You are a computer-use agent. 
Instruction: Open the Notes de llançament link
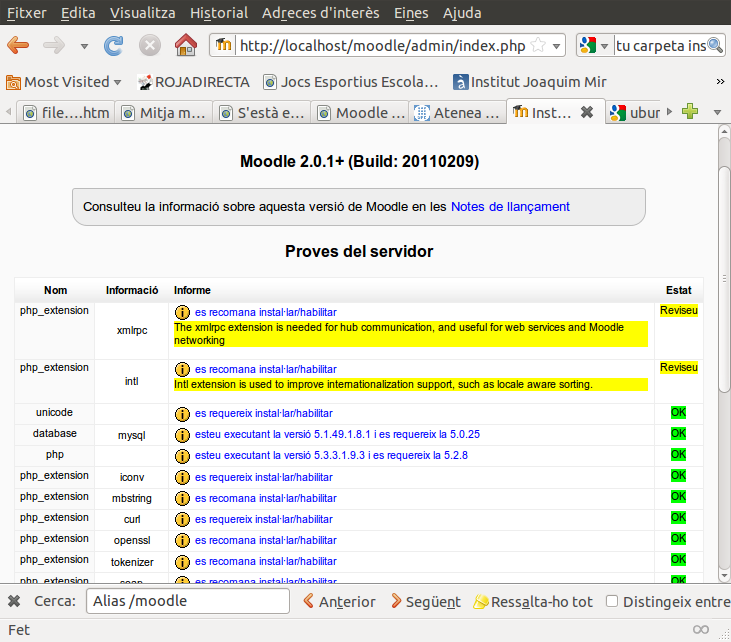pos(510,207)
